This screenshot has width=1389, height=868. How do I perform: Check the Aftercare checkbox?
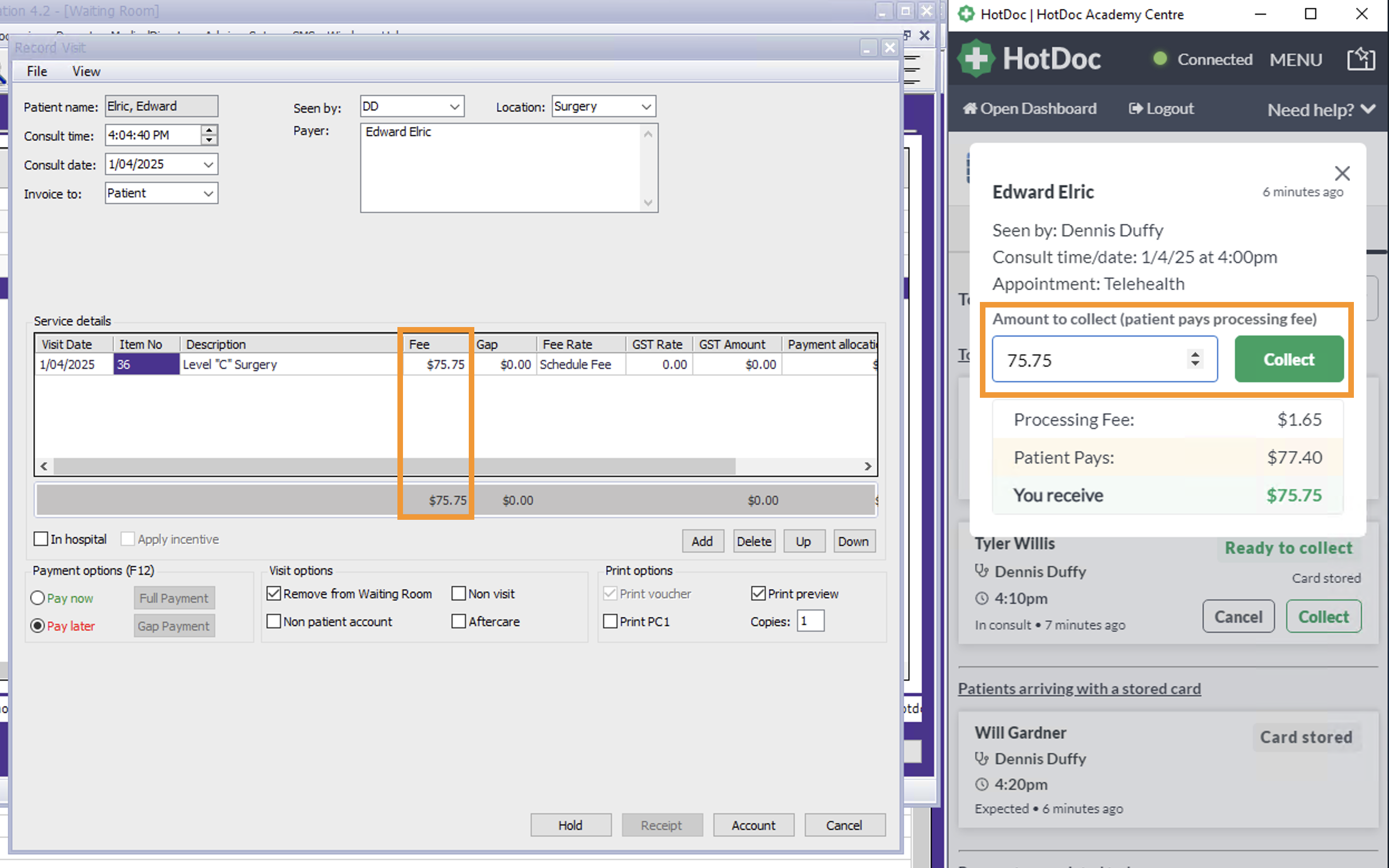[x=458, y=622]
